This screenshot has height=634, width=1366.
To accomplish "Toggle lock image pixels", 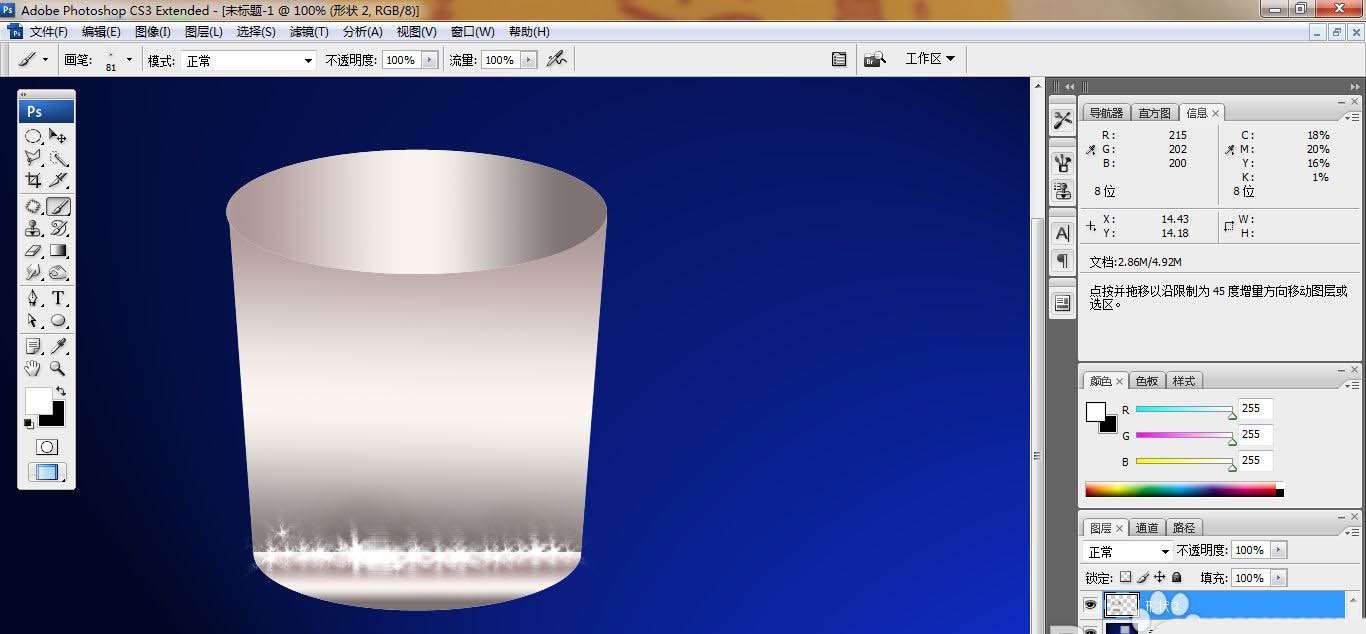I will click(1143, 577).
